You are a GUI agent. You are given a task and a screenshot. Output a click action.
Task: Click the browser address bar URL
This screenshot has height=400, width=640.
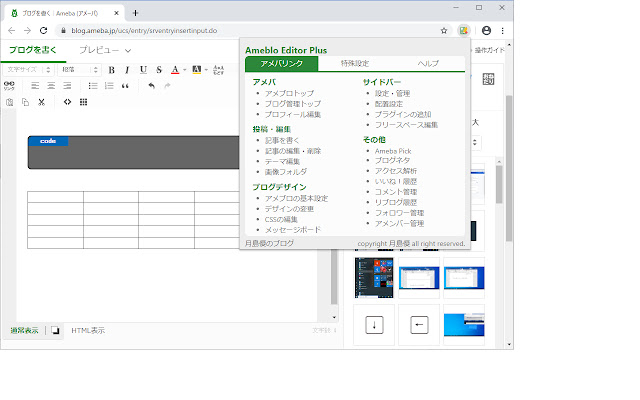point(144,31)
